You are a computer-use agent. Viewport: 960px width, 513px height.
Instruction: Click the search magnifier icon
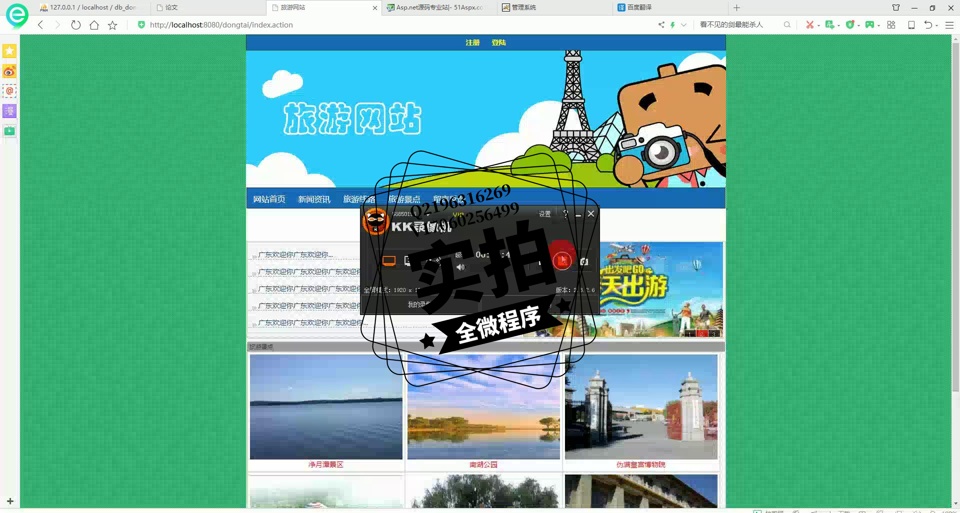tap(787, 25)
